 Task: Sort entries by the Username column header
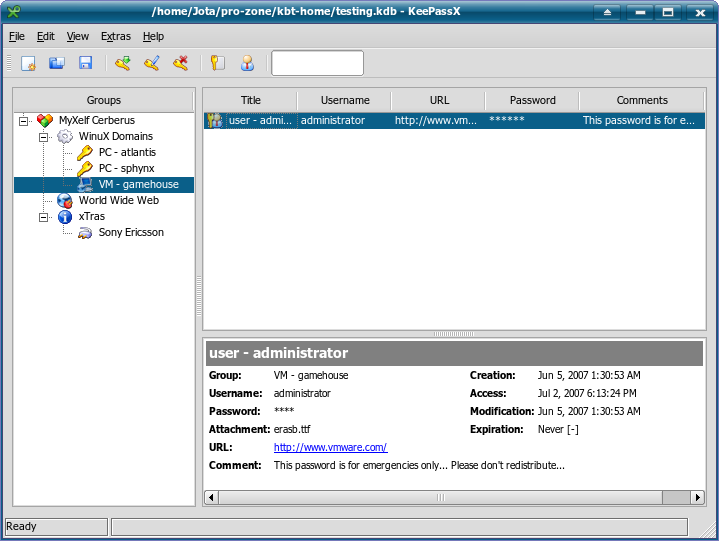(344, 100)
